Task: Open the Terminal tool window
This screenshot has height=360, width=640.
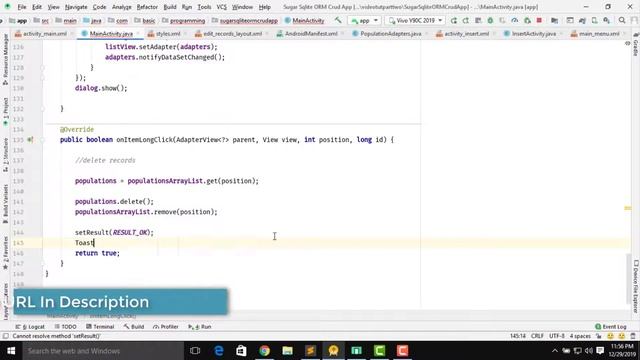Action: pos(100,327)
